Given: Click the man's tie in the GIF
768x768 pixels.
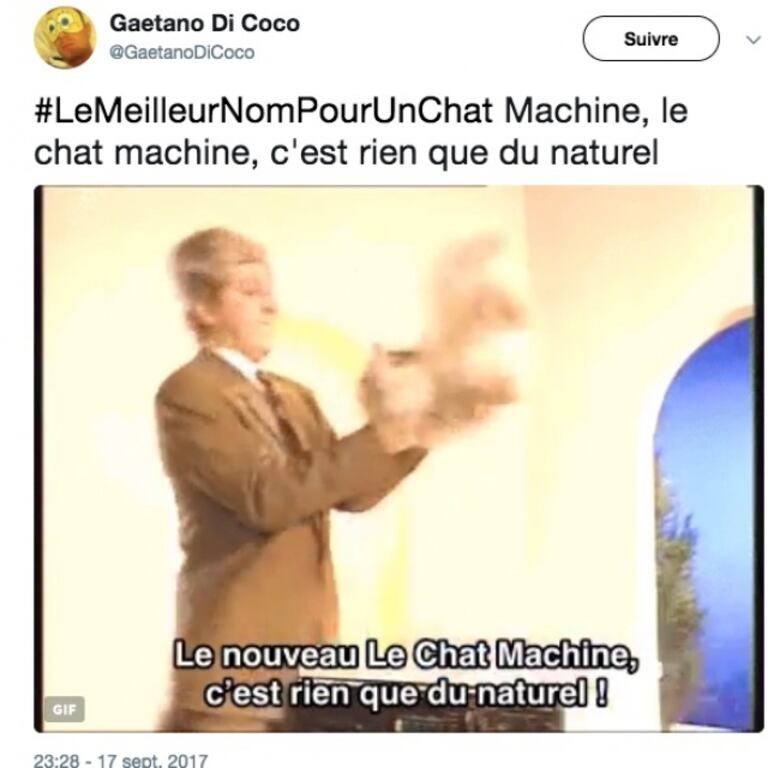Looking at the screenshot, I should (282, 409).
